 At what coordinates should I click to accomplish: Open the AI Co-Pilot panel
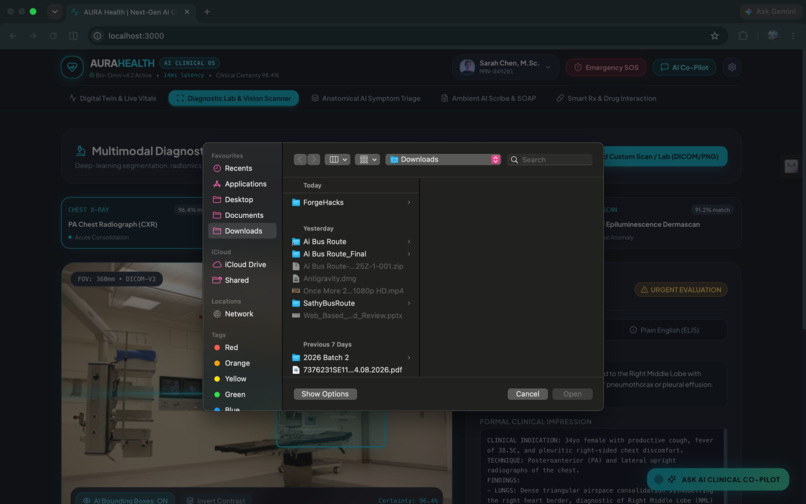684,67
